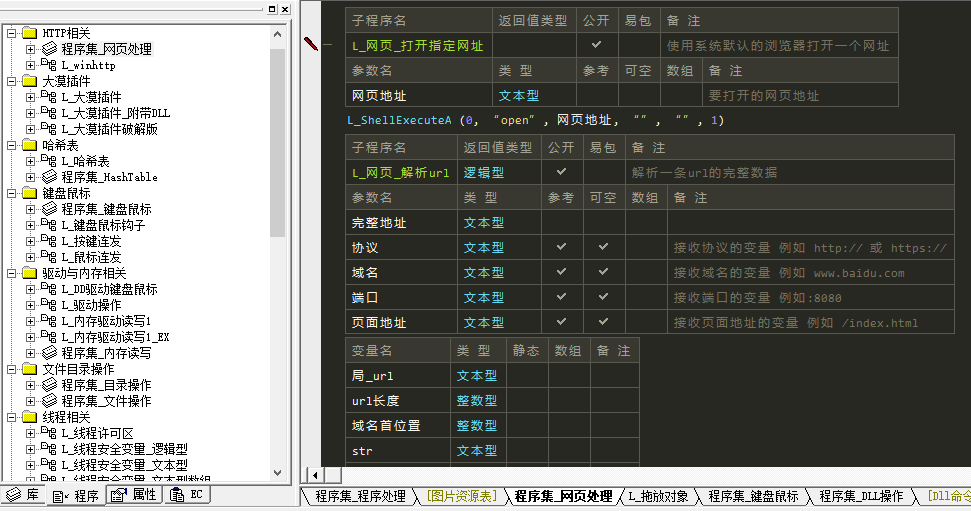Click the assembly icon of 程序集_目录操作

click(x=49, y=385)
